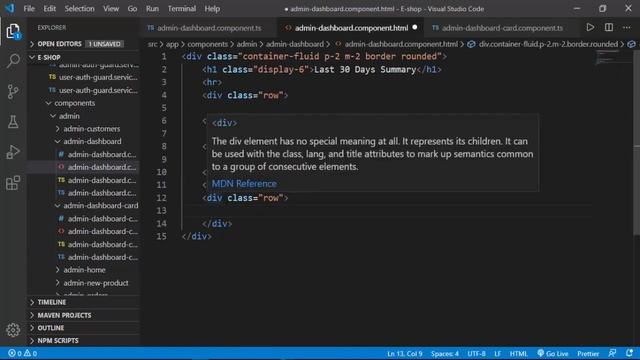The width and height of the screenshot is (640, 360).
Task: Click Prettier in status bar
Action: pos(588,353)
